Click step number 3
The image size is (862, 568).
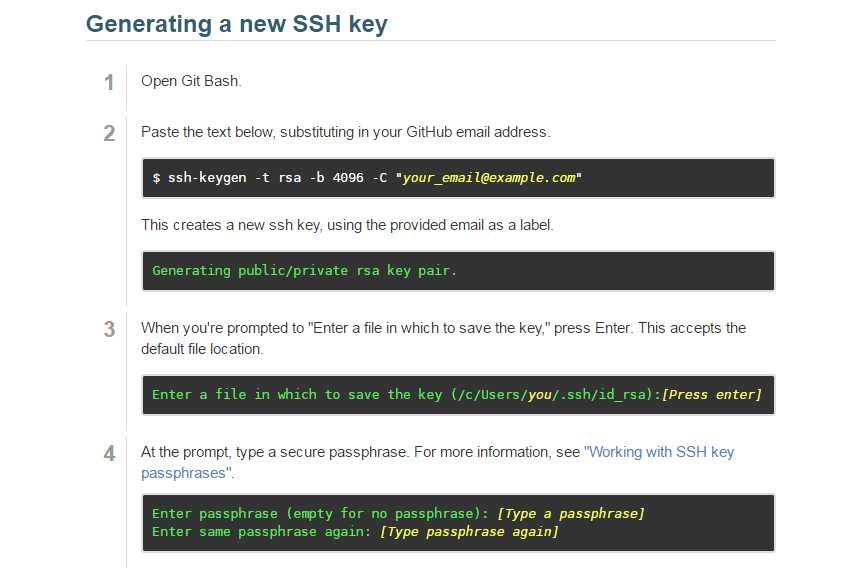[109, 329]
